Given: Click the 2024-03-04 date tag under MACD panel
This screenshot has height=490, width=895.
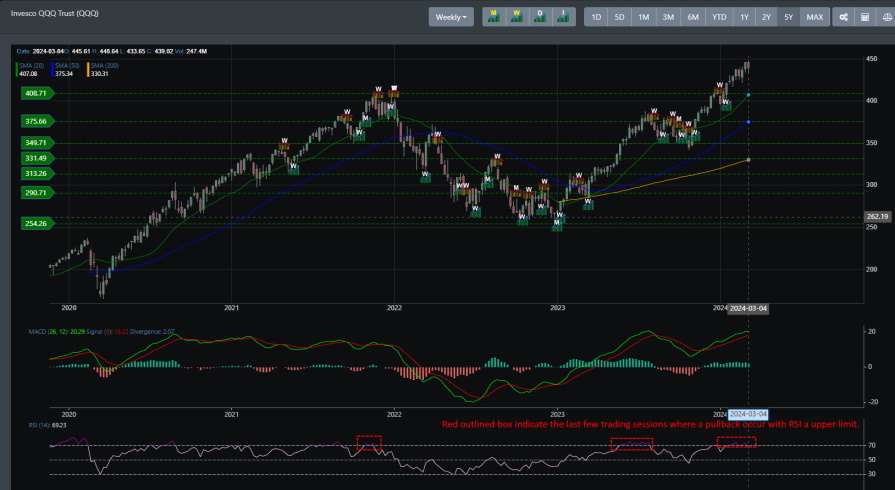Looking at the screenshot, I should pyautogui.click(x=748, y=414).
